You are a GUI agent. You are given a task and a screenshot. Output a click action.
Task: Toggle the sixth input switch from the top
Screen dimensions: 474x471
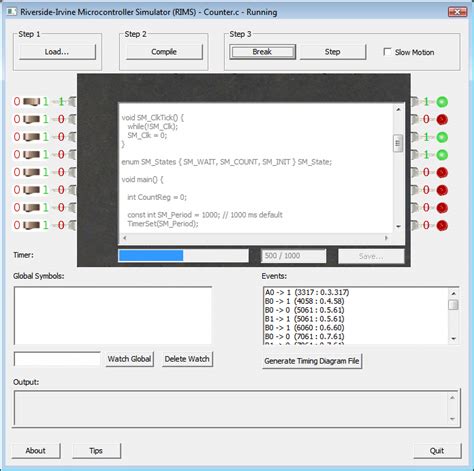click(x=32, y=190)
